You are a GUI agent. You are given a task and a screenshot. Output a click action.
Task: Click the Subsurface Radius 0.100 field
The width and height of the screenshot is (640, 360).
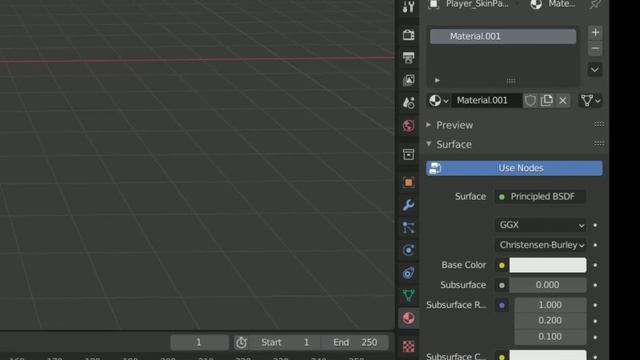pyautogui.click(x=550, y=336)
